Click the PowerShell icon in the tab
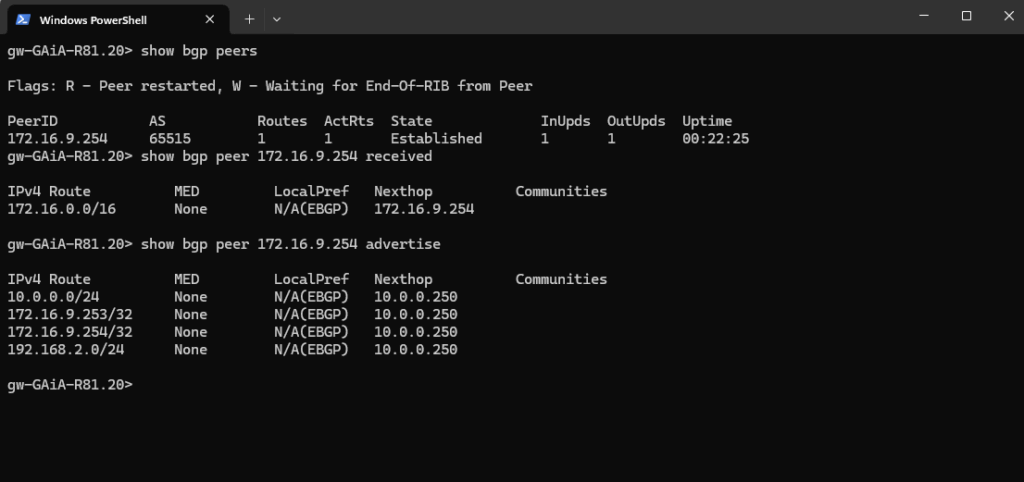The image size is (1024, 482). click(22, 20)
